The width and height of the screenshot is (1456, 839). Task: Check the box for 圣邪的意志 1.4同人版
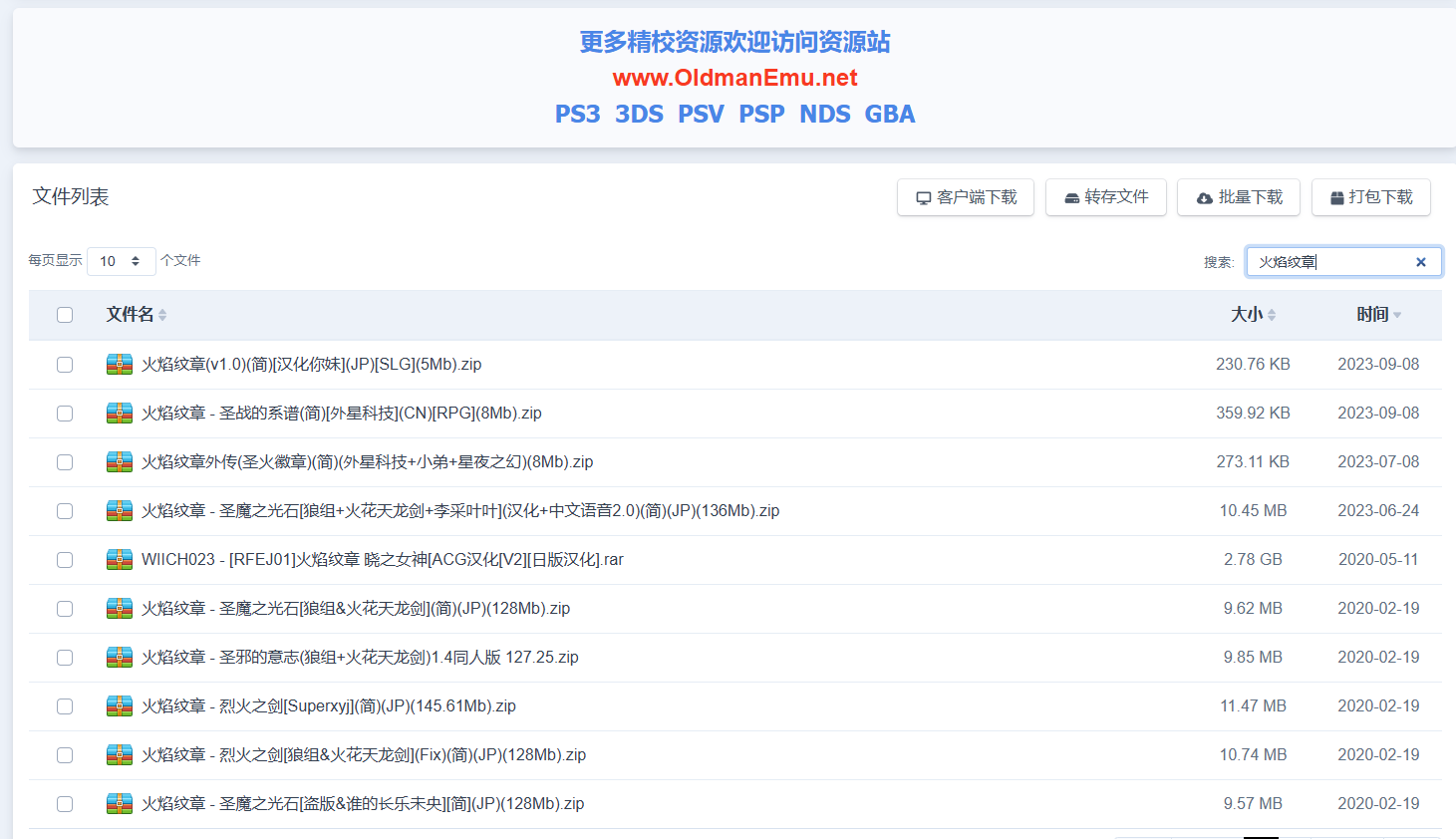[x=65, y=658]
